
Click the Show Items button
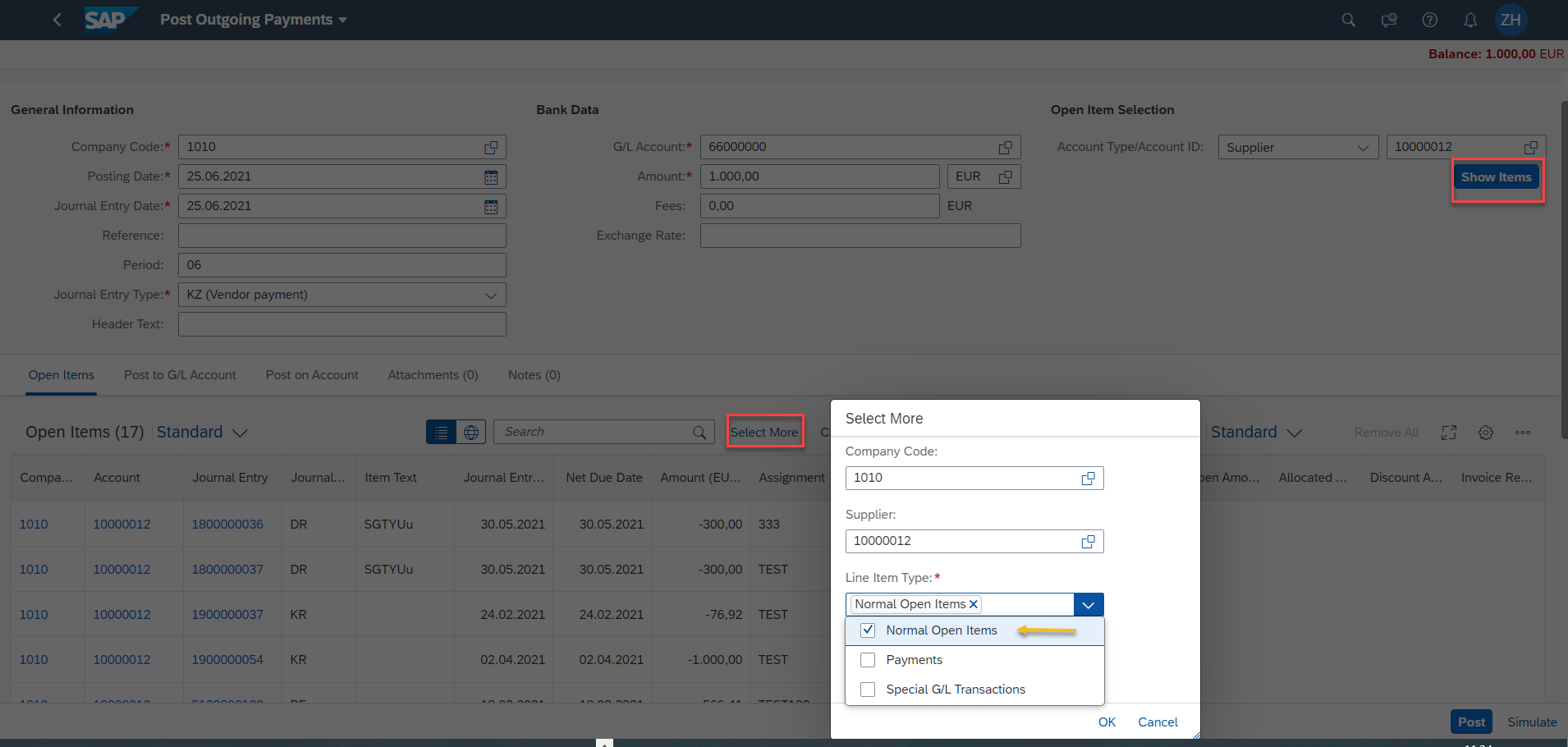(x=1497, y=177)
